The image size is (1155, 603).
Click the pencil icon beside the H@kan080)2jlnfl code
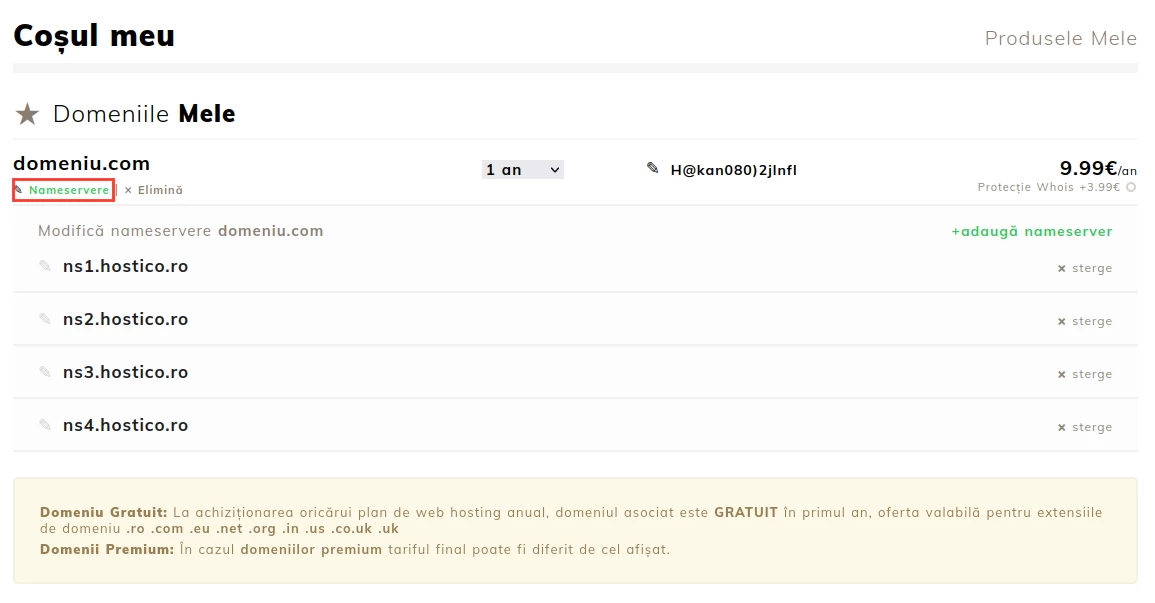coord(653,169)
